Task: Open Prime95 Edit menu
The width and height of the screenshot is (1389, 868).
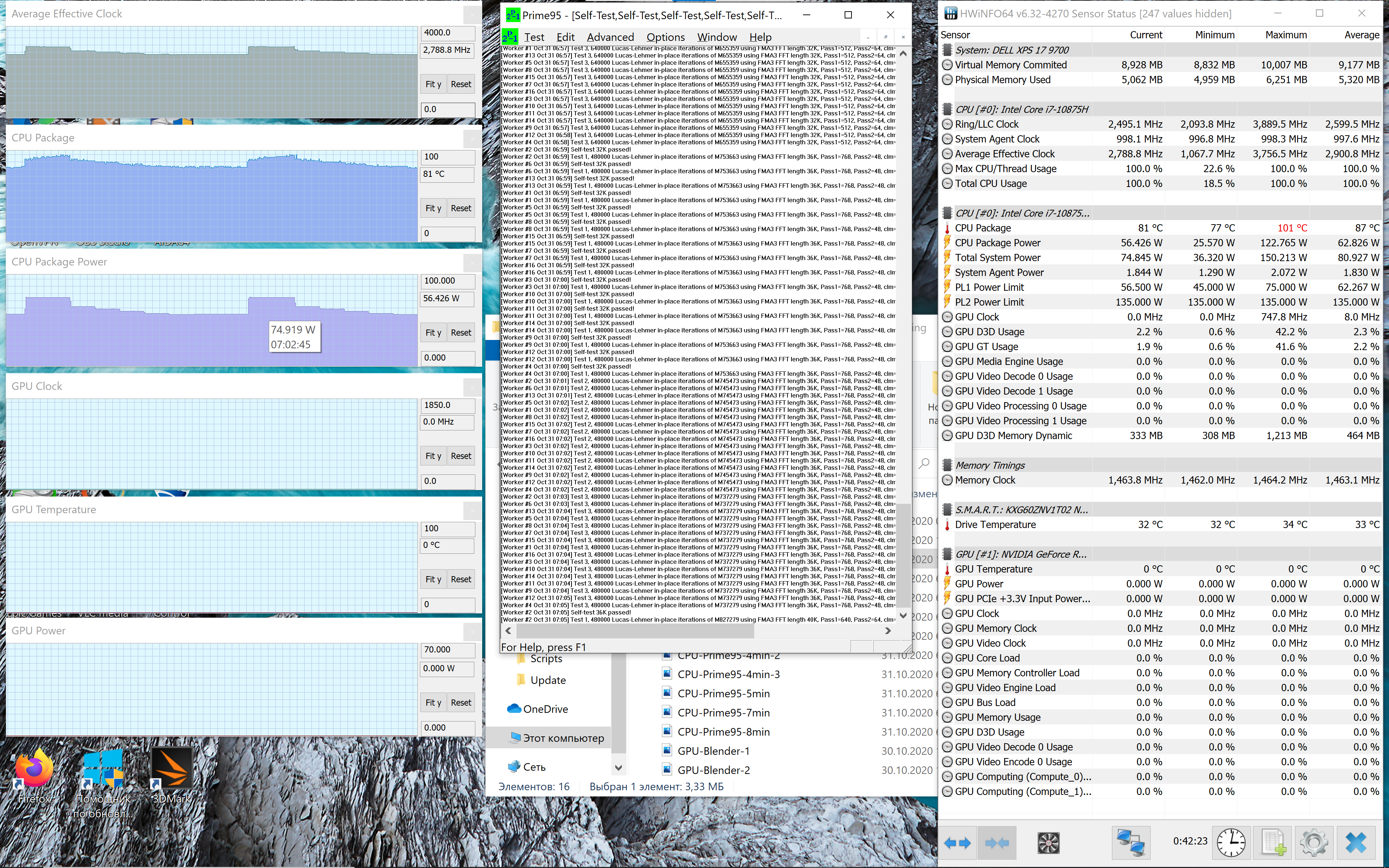Action: click(565, 37)
